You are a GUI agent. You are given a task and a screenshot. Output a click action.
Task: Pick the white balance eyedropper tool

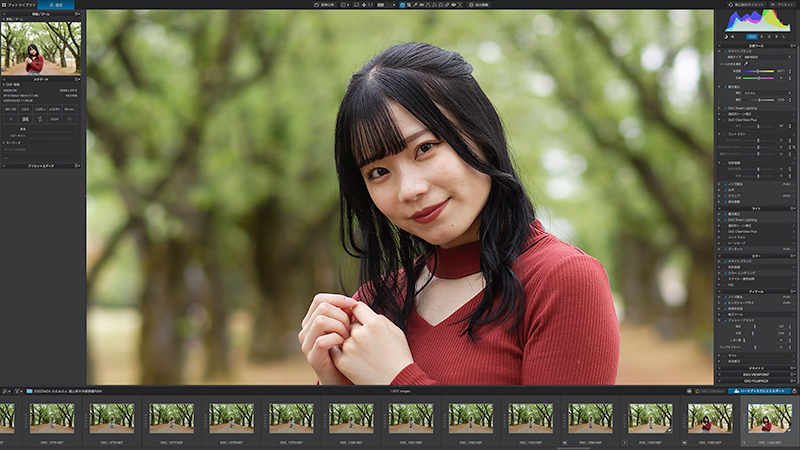[x=746, y=64]
